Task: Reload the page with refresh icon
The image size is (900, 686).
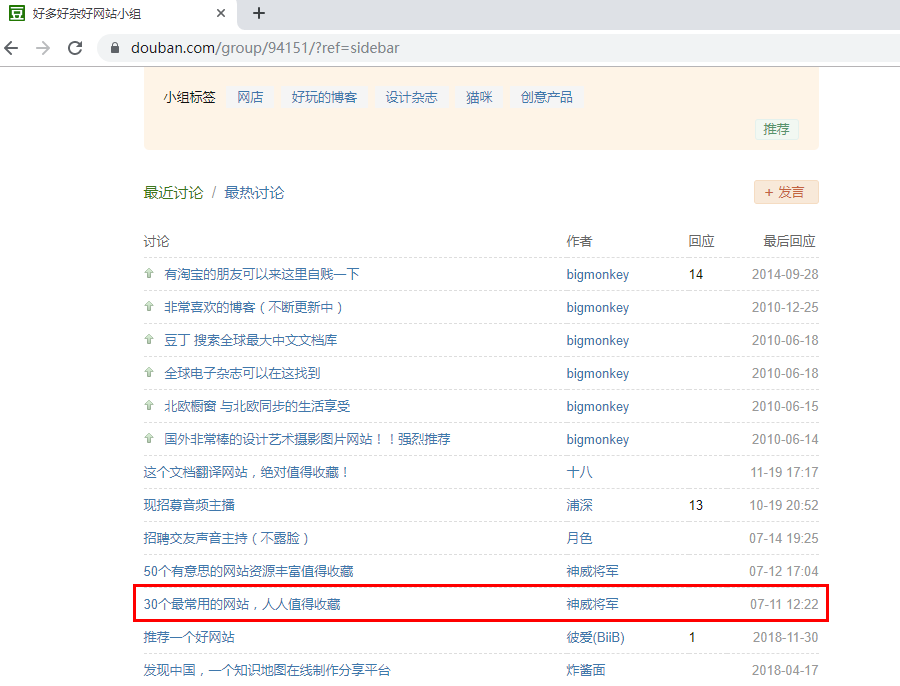Action: [75, 48]
